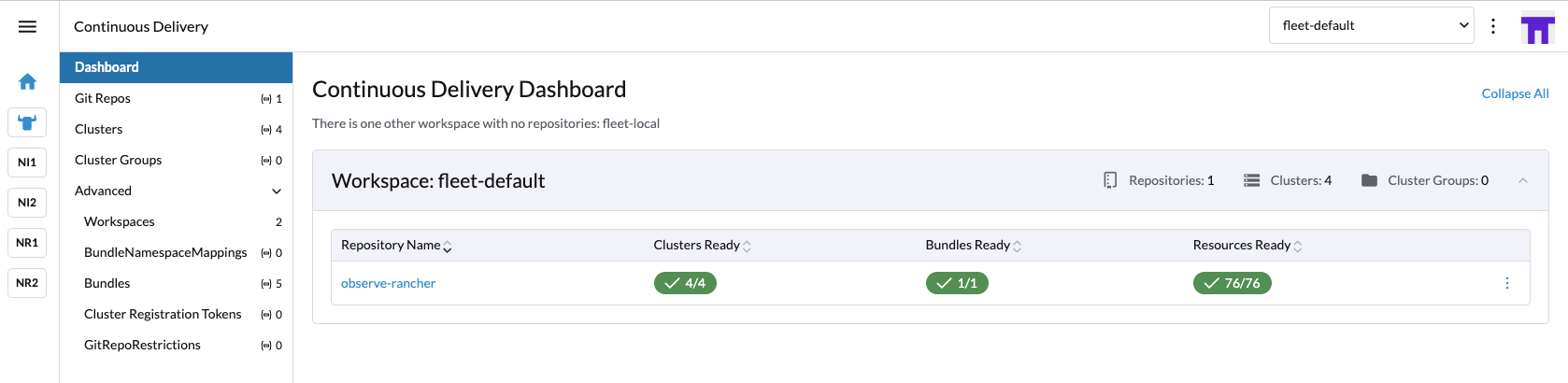The image size is (1568, 383).
Task: Switch to the NI2 cluster badge
Action: pos(27,202)
